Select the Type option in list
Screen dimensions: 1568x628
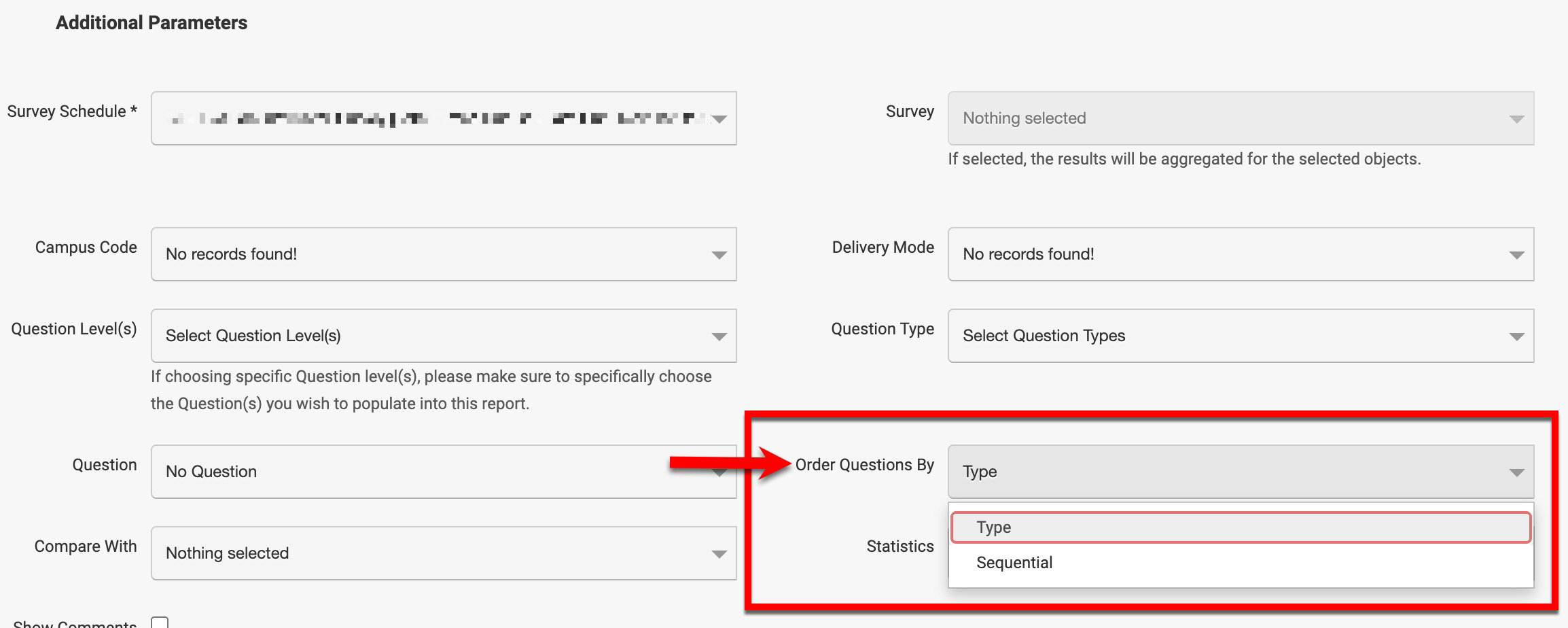(x=1240, y=527)
